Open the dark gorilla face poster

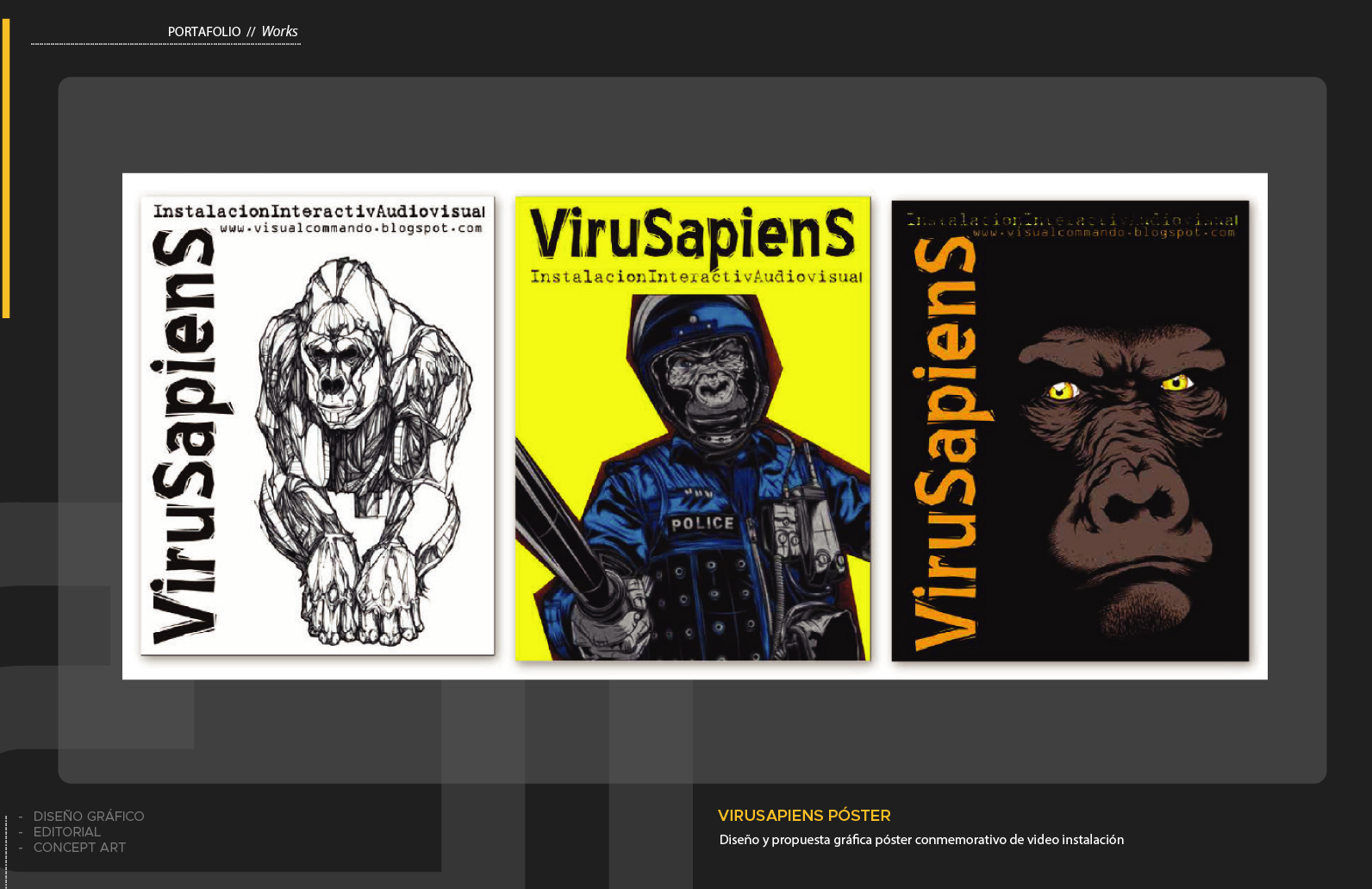pyautogui.click(x=1070, y=430)
